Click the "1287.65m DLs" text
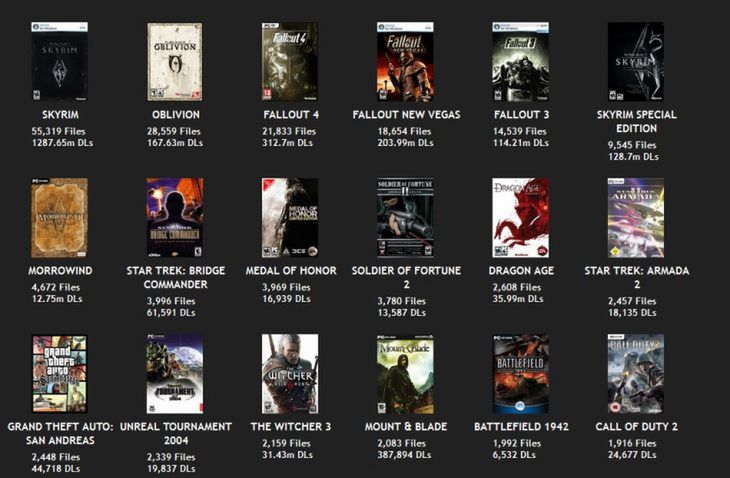Image resolution: width=730 pixels, height=478 pixels. tap(62, 143)
